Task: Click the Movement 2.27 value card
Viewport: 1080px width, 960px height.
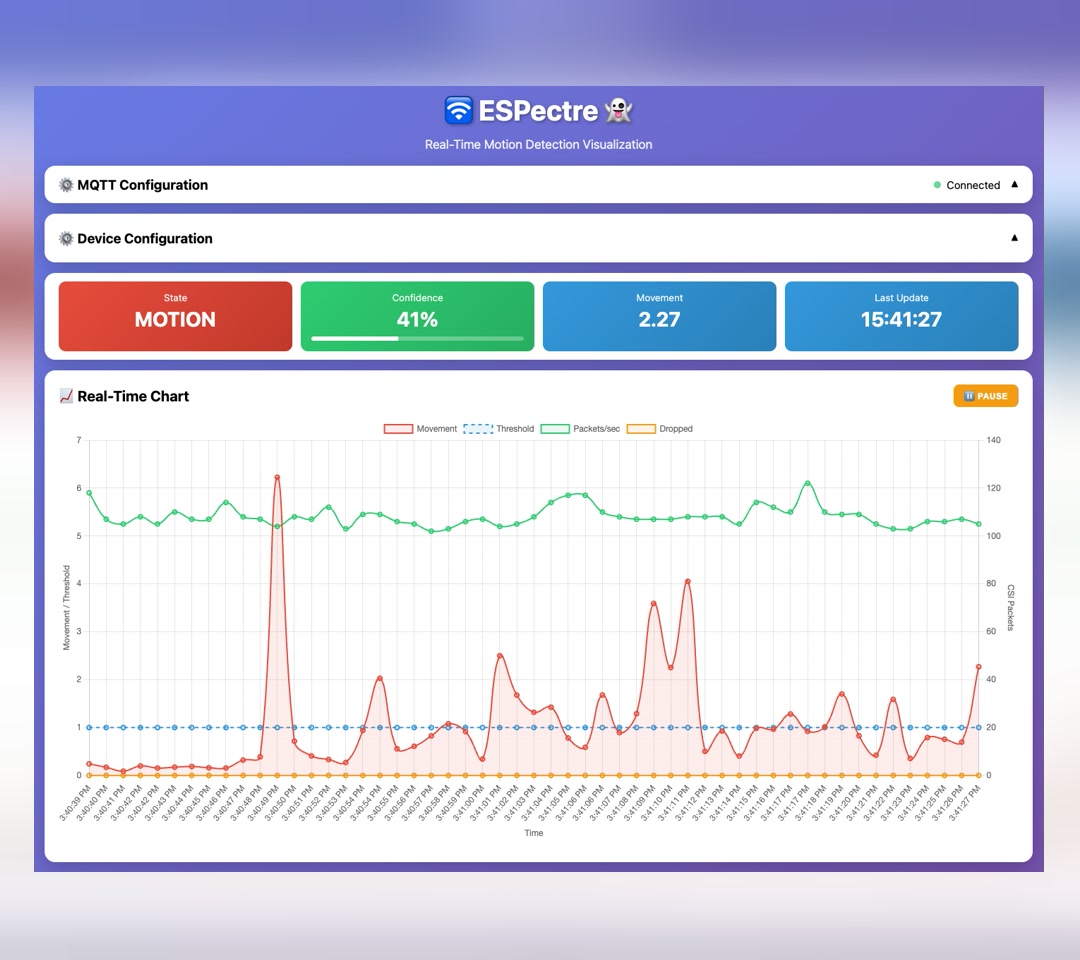Action: point(659,316)
